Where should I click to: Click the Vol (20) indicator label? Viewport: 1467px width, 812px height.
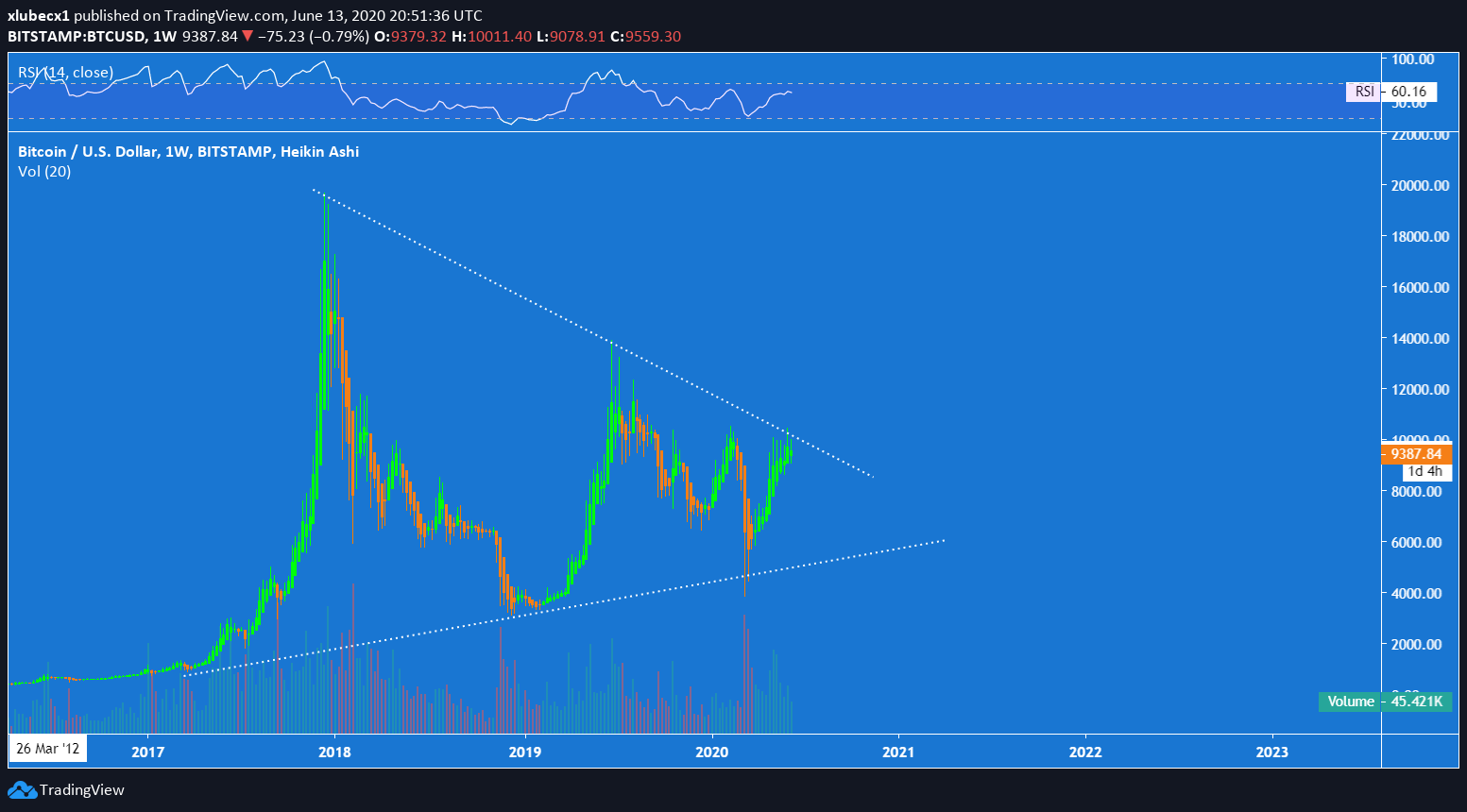pos(44,172)
